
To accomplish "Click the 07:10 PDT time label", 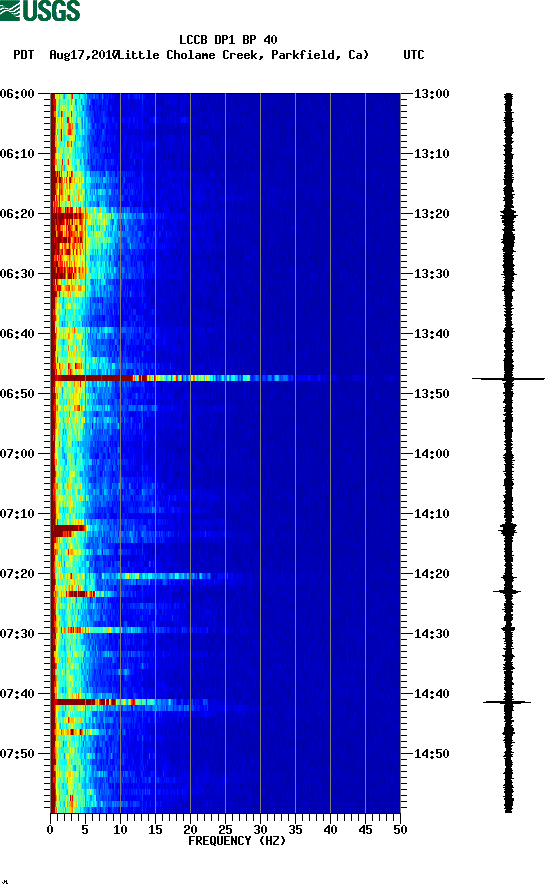I will (17, 514).
